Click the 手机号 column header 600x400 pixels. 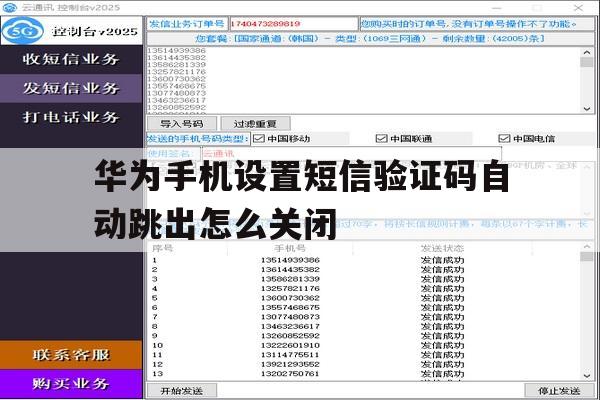point(290,248)
